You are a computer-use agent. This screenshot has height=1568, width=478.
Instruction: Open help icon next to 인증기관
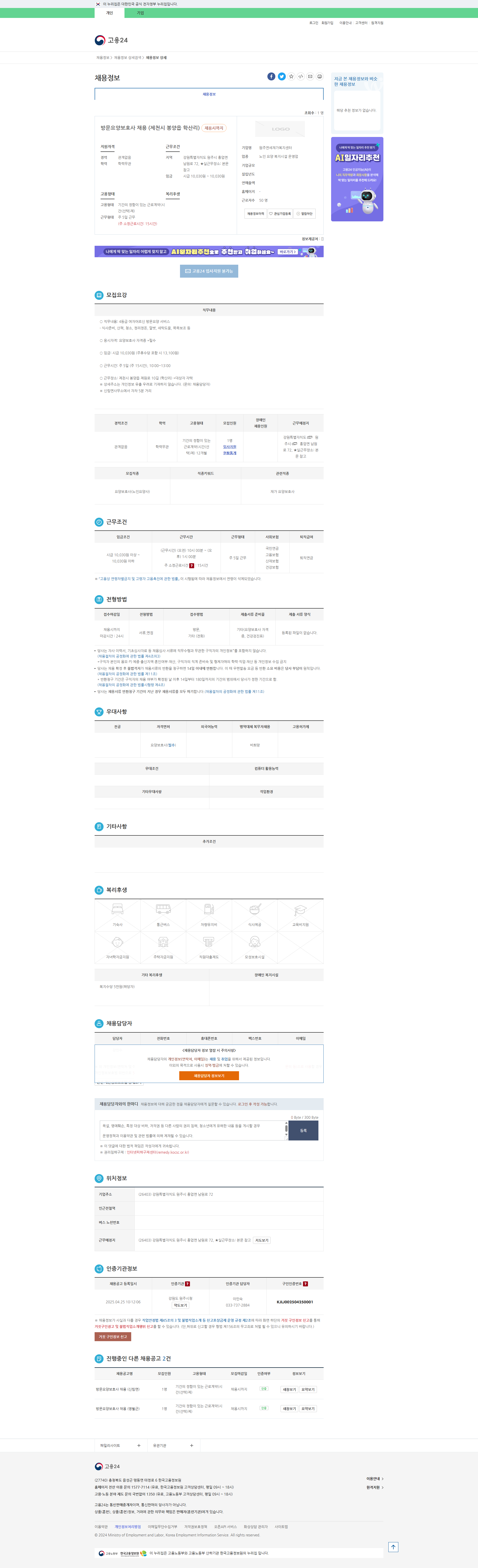[187, 1284]
